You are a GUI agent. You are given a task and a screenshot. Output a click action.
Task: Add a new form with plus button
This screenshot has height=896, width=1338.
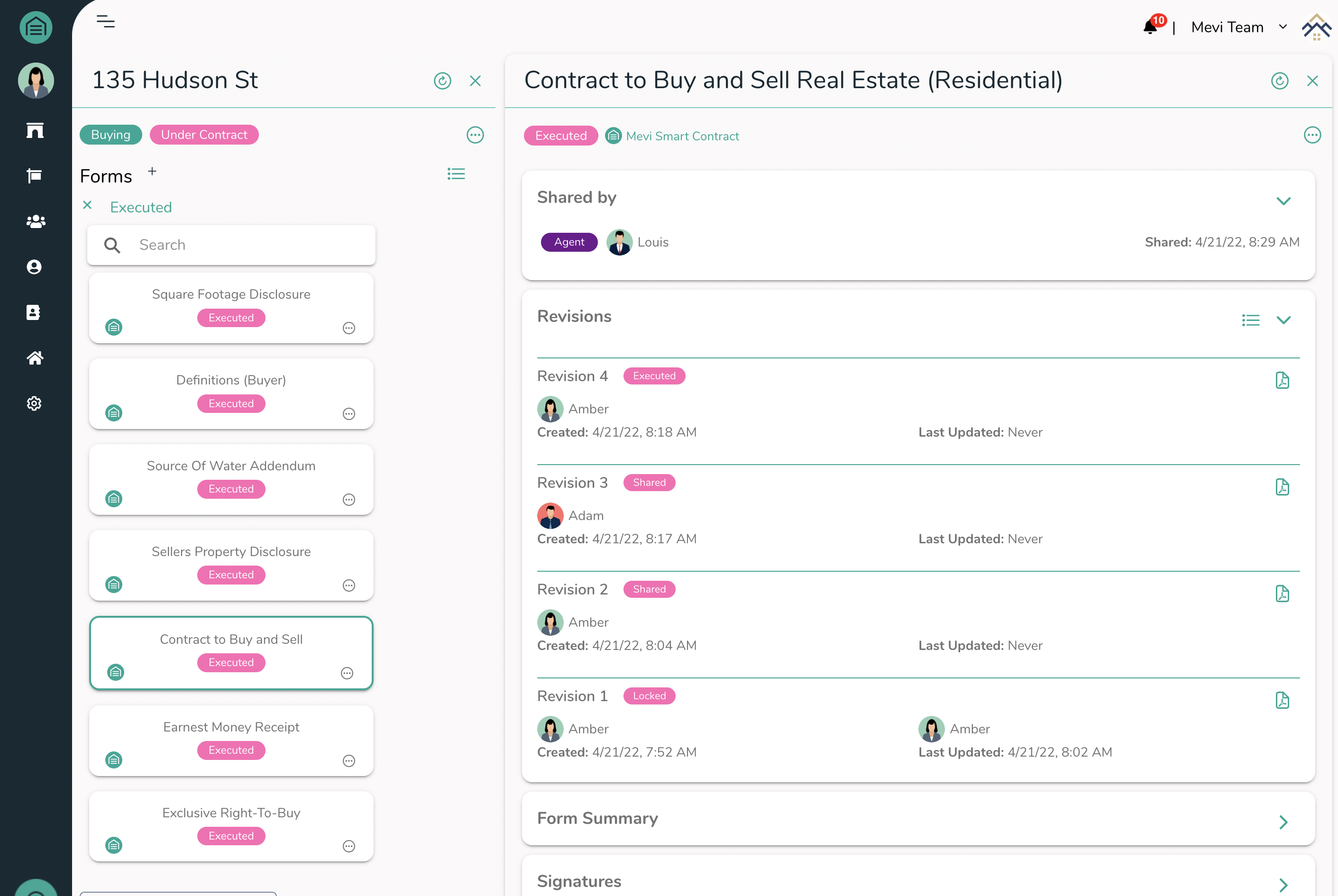[x=152, y=171]
